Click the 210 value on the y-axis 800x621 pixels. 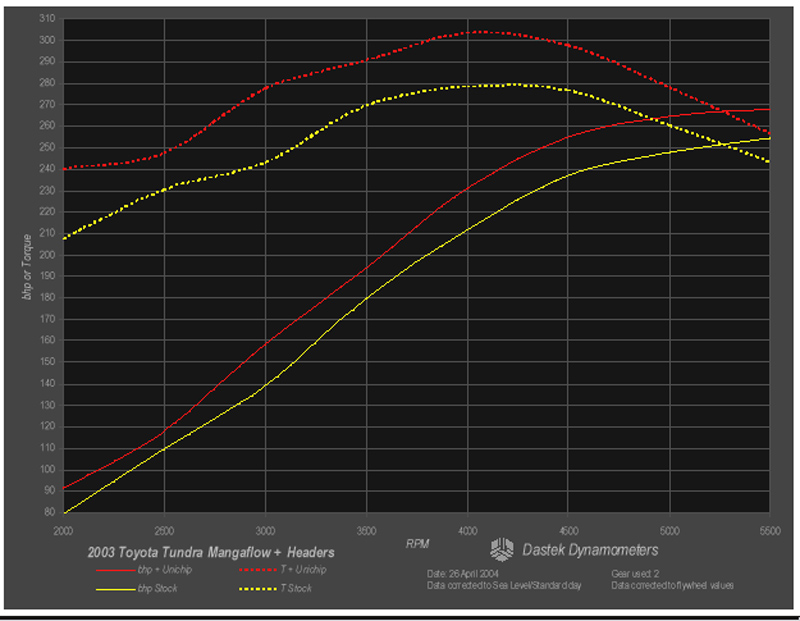[47, 233]
